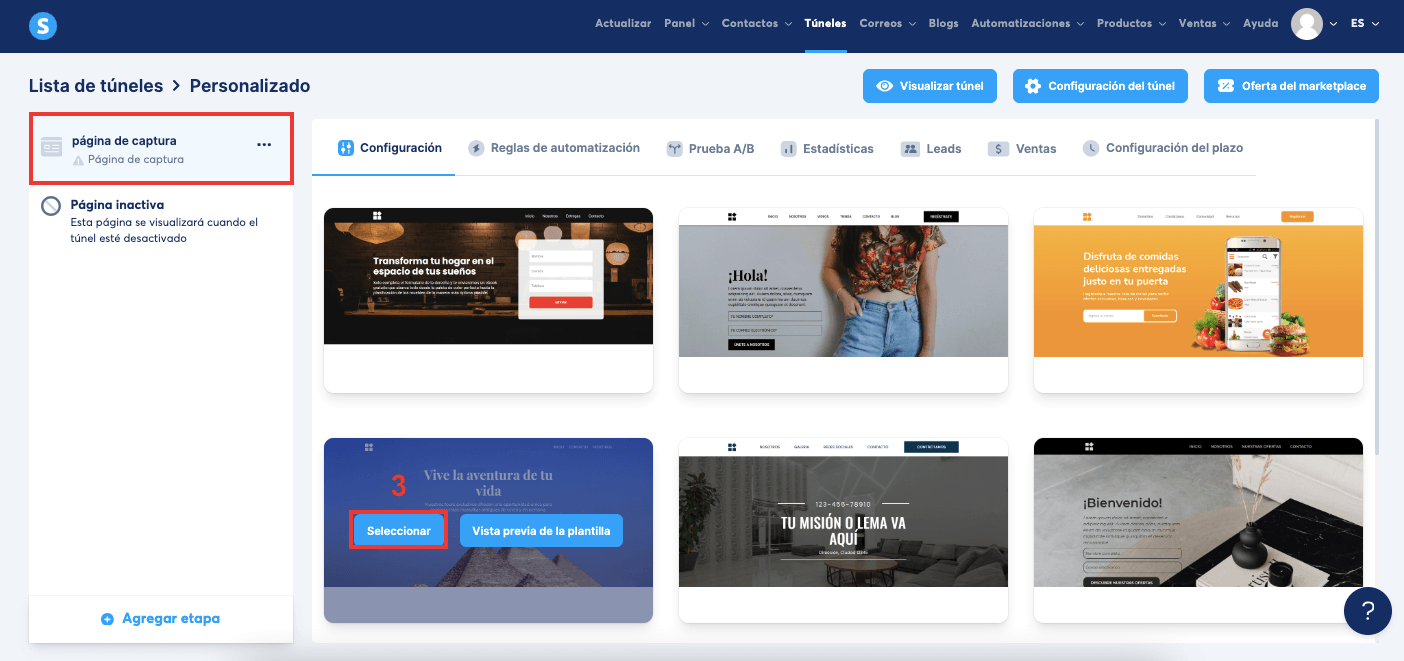Open the Estadísticas tab
The image size is (1404, 661).
click(826, 149)
